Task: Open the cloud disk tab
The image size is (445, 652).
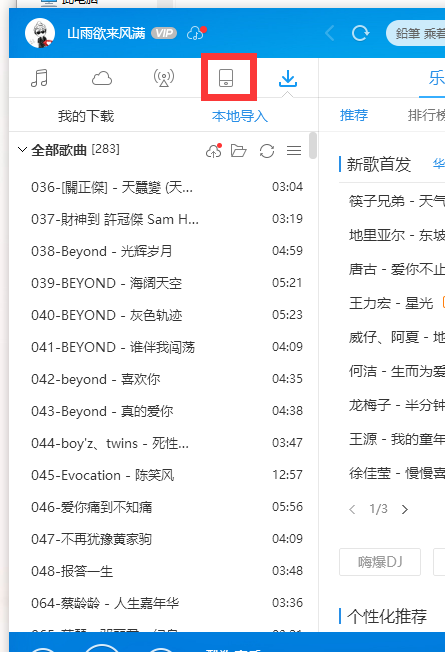Action: (102, 78)
